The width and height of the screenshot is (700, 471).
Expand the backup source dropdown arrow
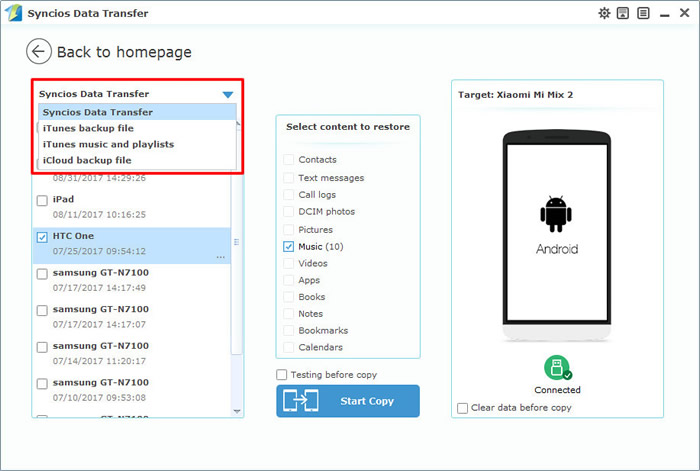point(228,94)
